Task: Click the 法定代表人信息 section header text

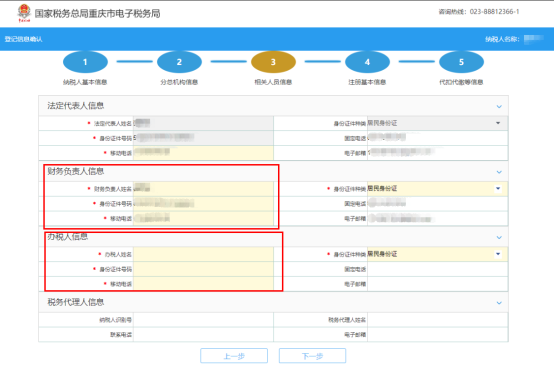Action: [x=76, y=106]
